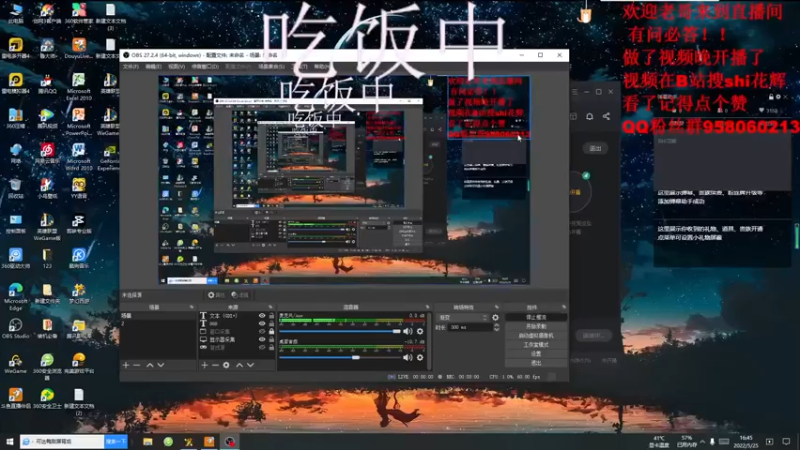Open the 麦克风/Aux microphone audio settings gear
The width and height of the screenshot is (800, 450).
click(x=420, y=331)
